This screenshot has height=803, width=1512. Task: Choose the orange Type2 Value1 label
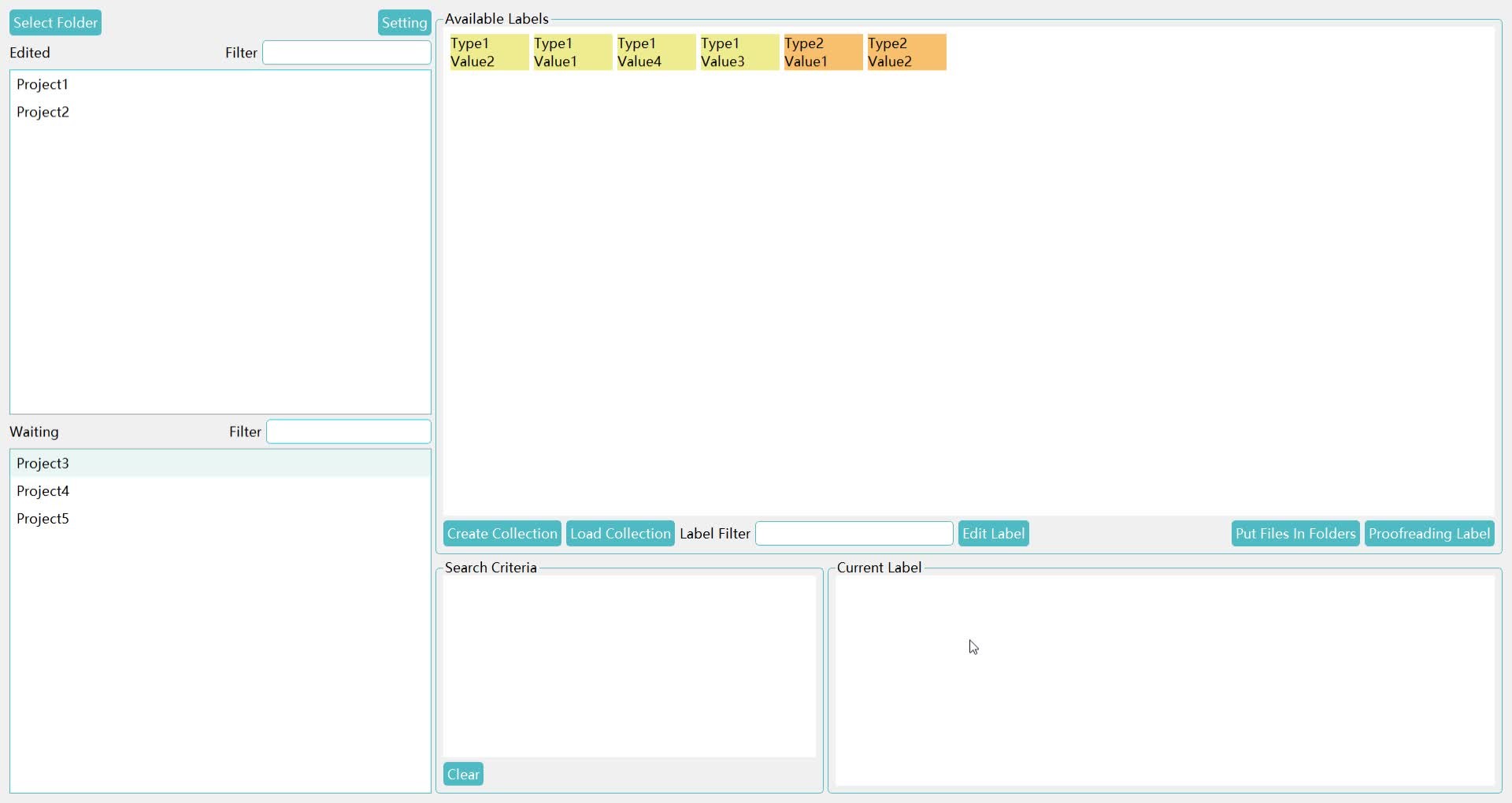coord(822,52)
